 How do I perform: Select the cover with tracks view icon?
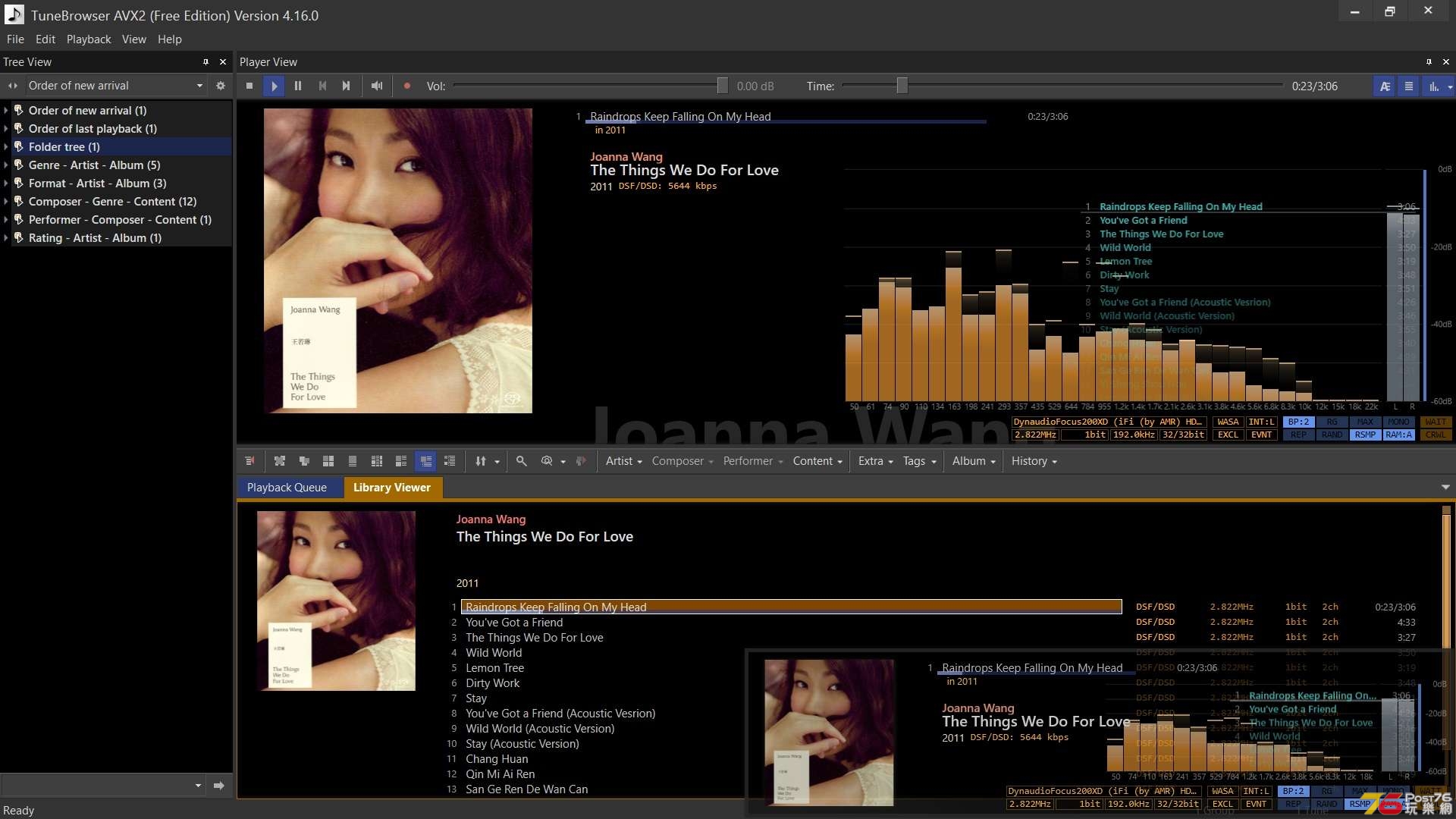click(401, 461)
